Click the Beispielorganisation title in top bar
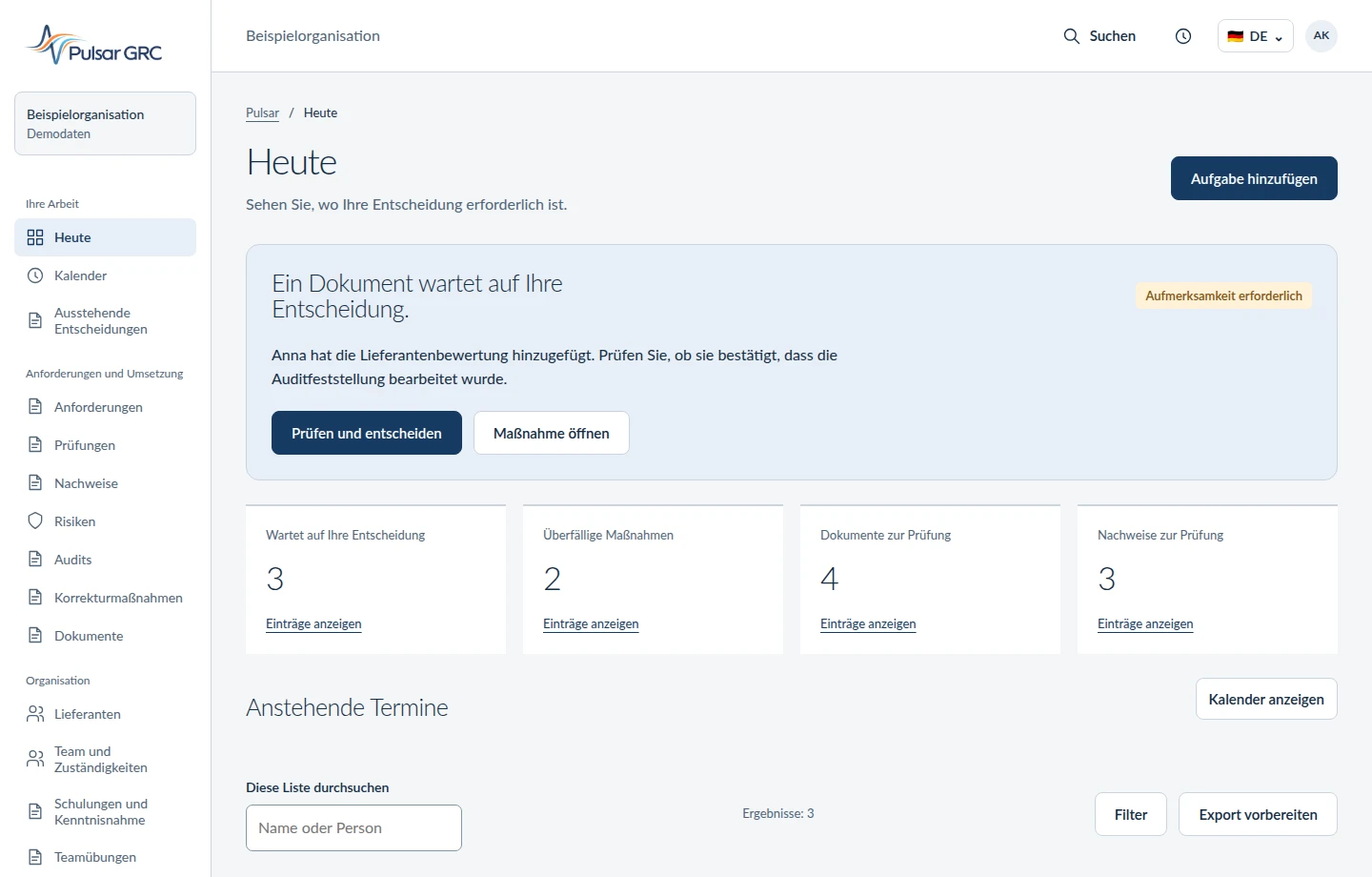Image resolution: width=1372 pixels, height=877 pixels. click(x=313, y=36)
